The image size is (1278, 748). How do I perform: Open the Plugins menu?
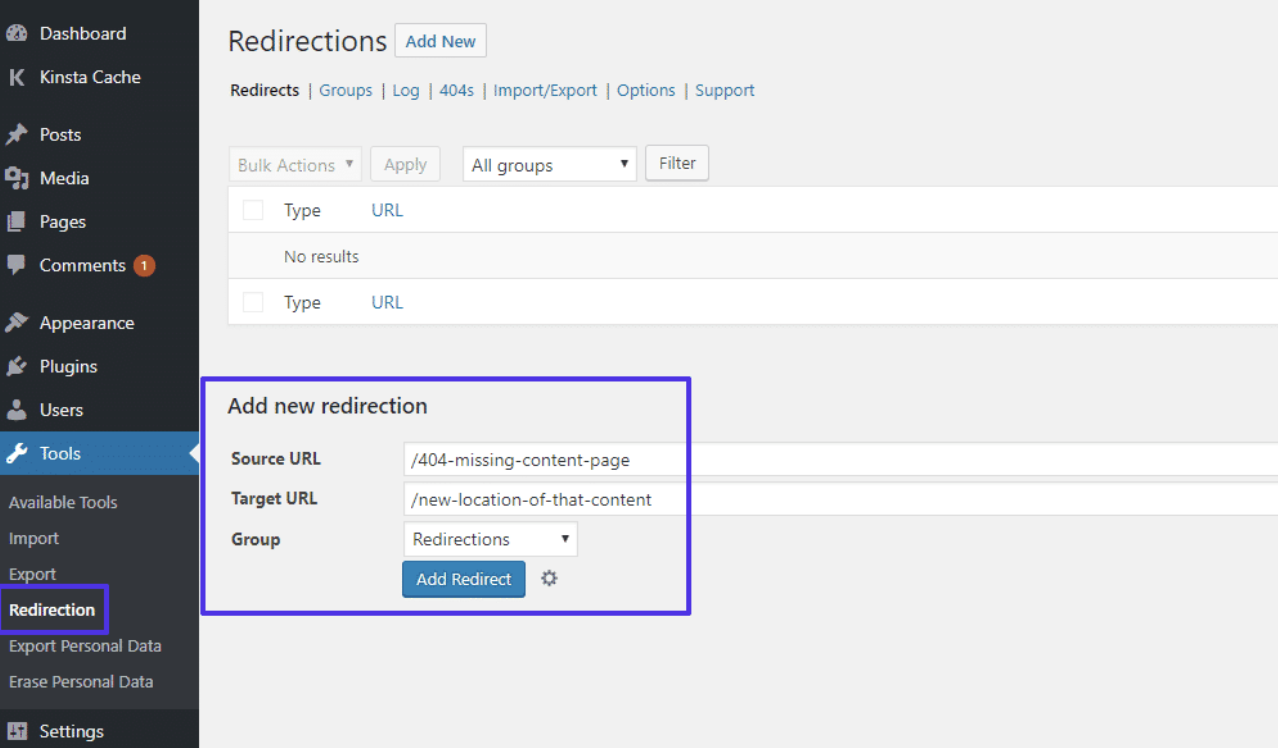69,366
